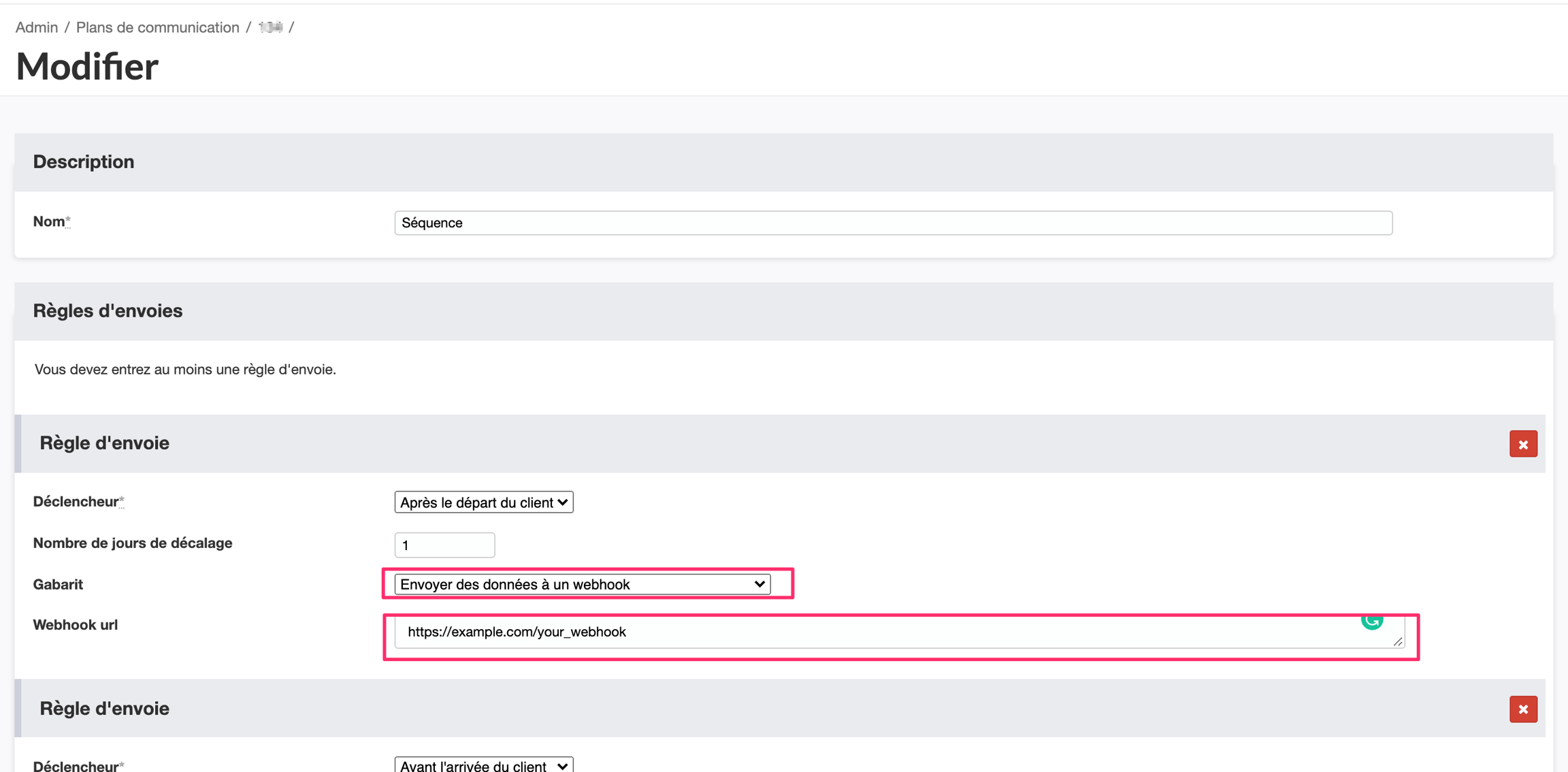
Task: Focus the Nom field containing Séquence
Action: [x=893, y=223]
